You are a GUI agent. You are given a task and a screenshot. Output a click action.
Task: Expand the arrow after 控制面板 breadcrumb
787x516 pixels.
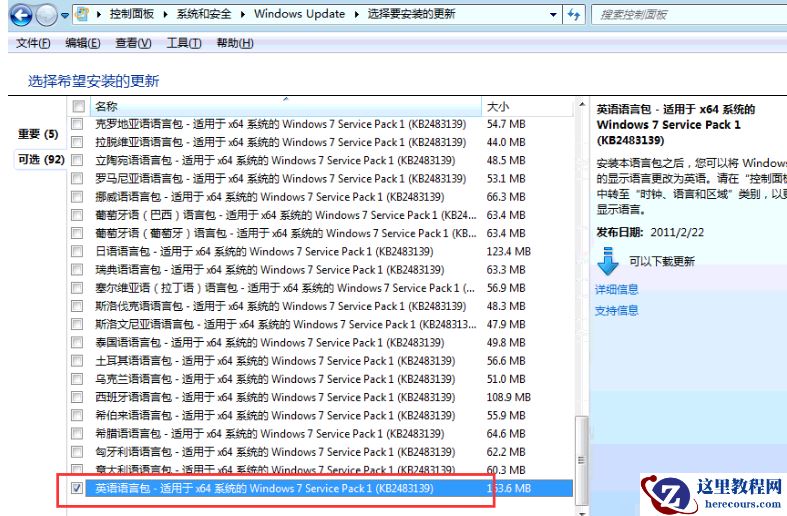[x=165, y=14]
